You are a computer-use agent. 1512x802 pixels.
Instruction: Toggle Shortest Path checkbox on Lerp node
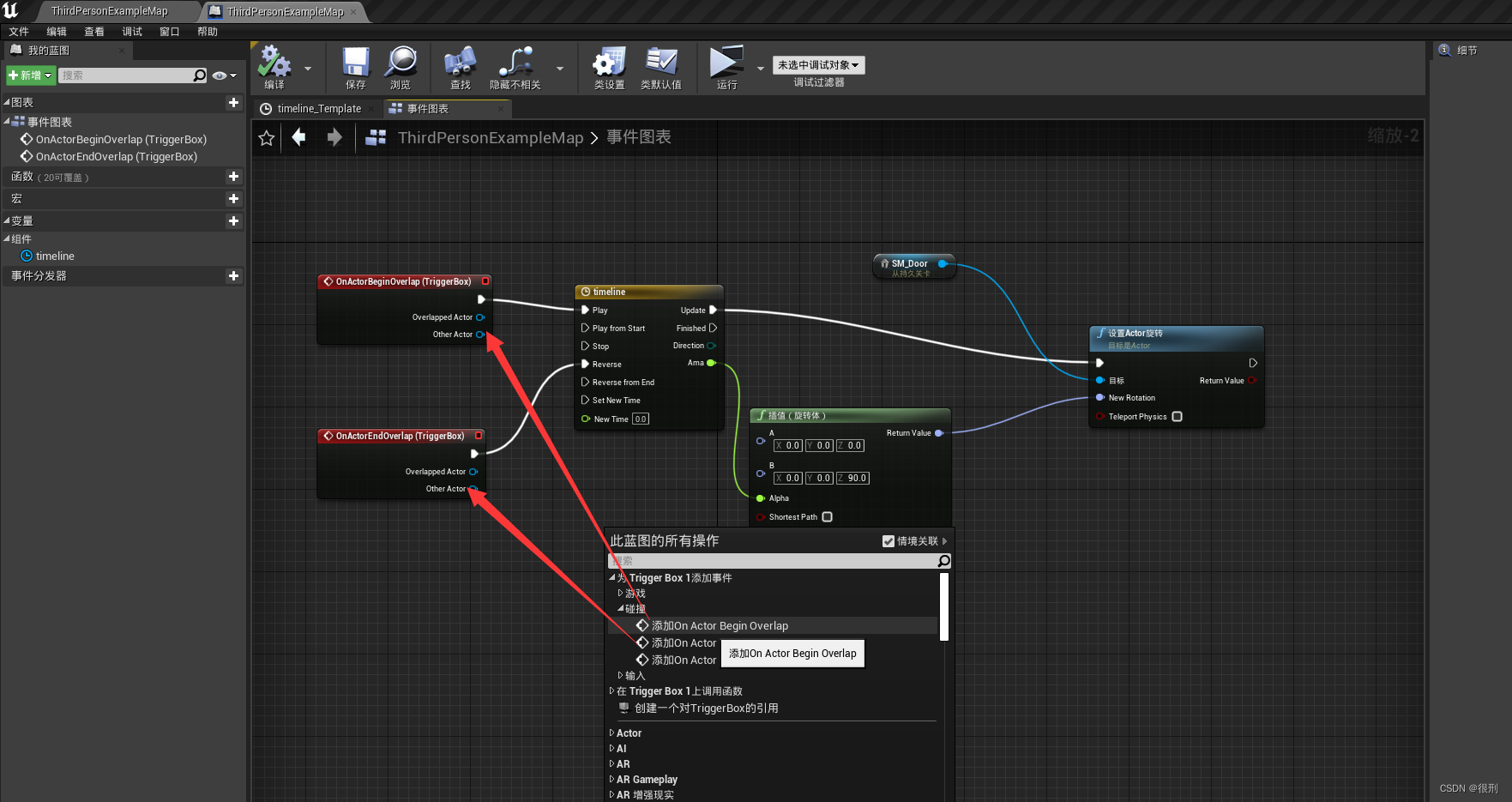point(827,516)
